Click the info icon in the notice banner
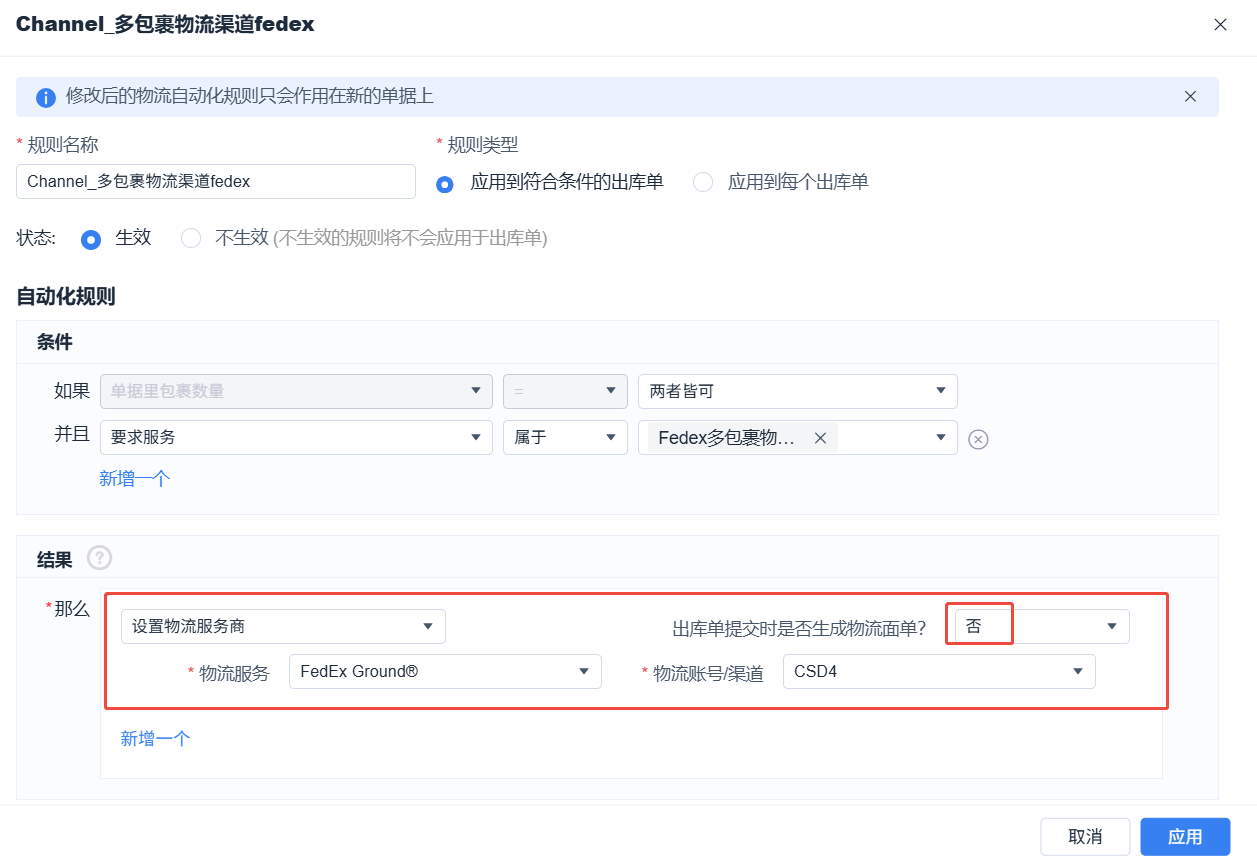 click(x=46, y=98)
